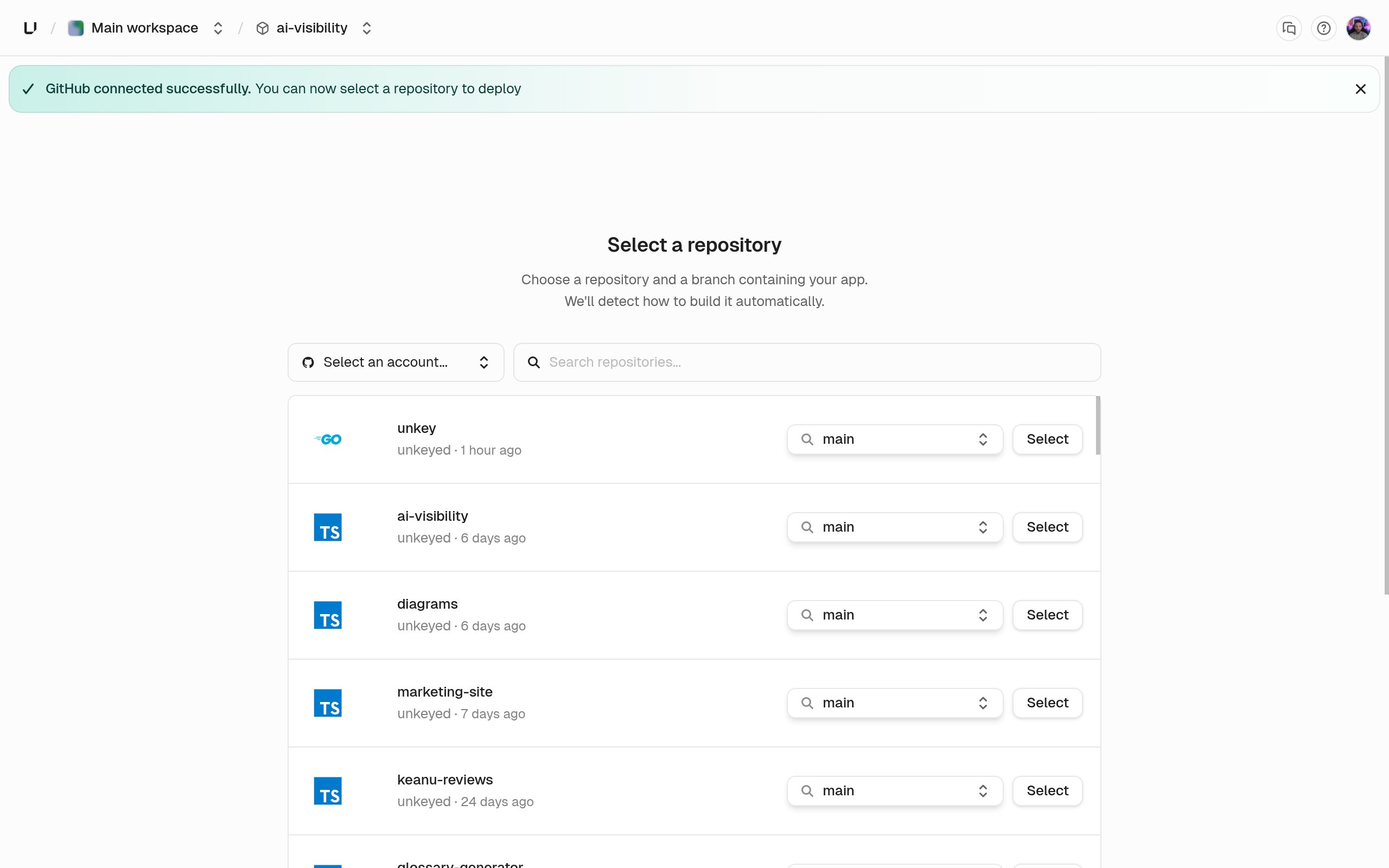Click the TypeScript icon for keanu-reviews

point(328,790)
